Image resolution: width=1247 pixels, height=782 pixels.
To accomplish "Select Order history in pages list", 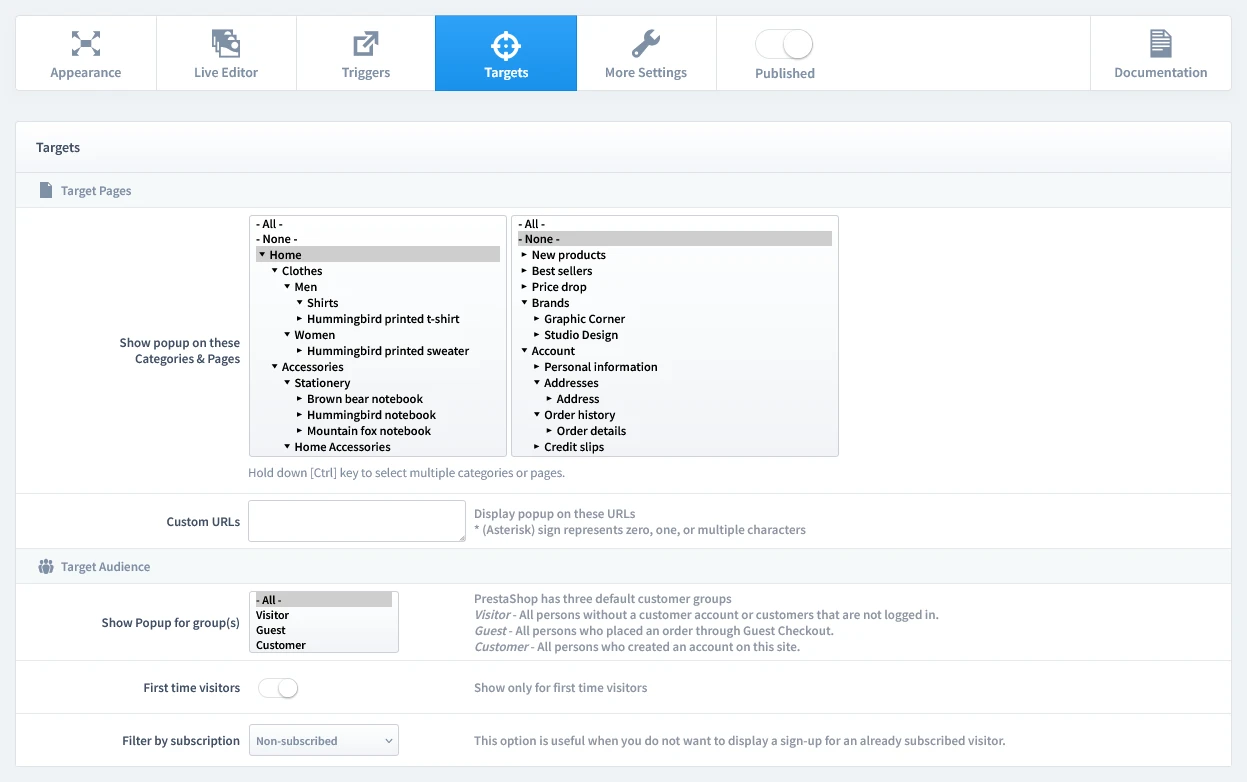I will tap(579, 415).
